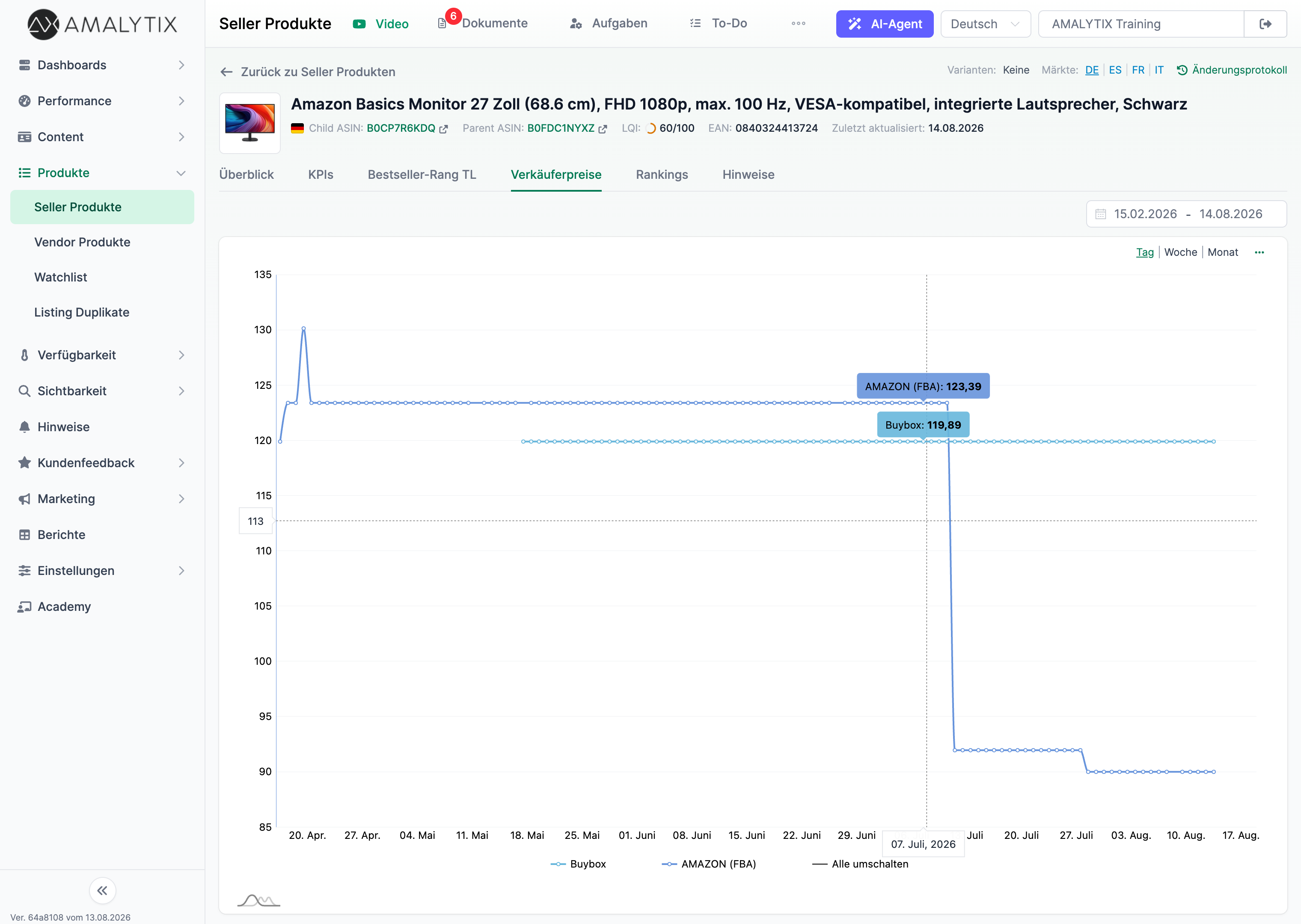This screenshot has height=924, width=1301.
Task: Set chart granularity to Tag
Action: coord(1144,252)
